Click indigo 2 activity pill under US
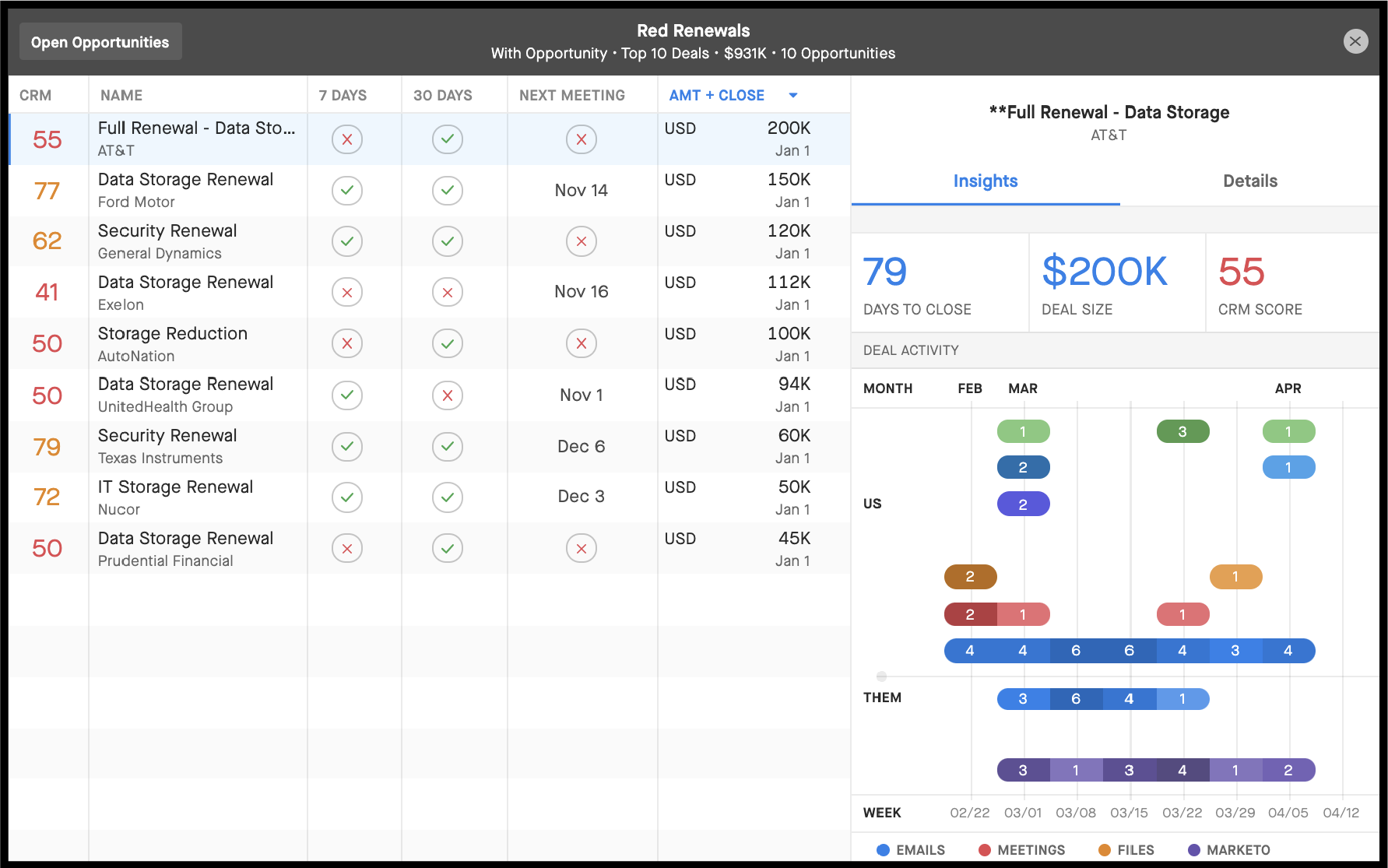The width and height of the screenshot is (1388, 868). 1024,504
